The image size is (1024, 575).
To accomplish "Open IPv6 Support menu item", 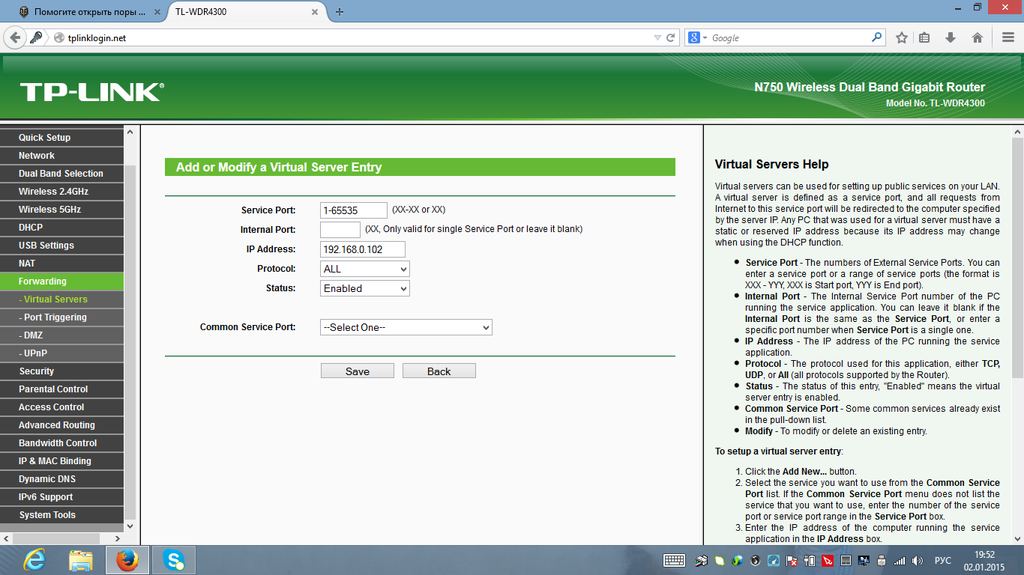I will pyautogui.click(x=61, y=497).
